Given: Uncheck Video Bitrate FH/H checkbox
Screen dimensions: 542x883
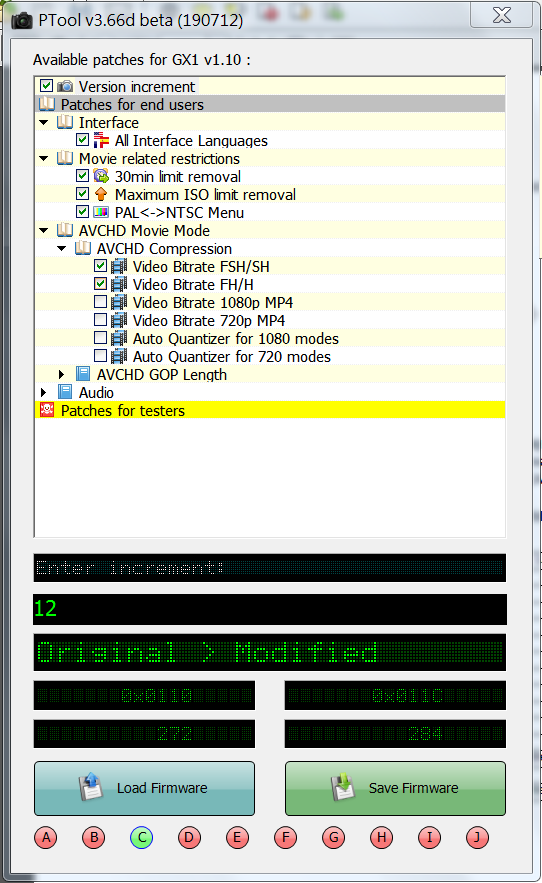Looking at the screenshot, I should click(x=100, y=284).
